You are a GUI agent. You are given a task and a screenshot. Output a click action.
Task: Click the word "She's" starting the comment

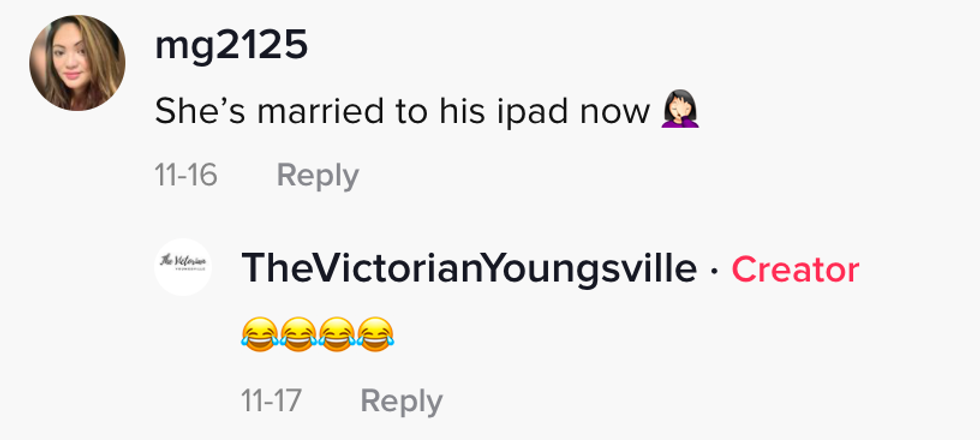click(x=202, y=111)
